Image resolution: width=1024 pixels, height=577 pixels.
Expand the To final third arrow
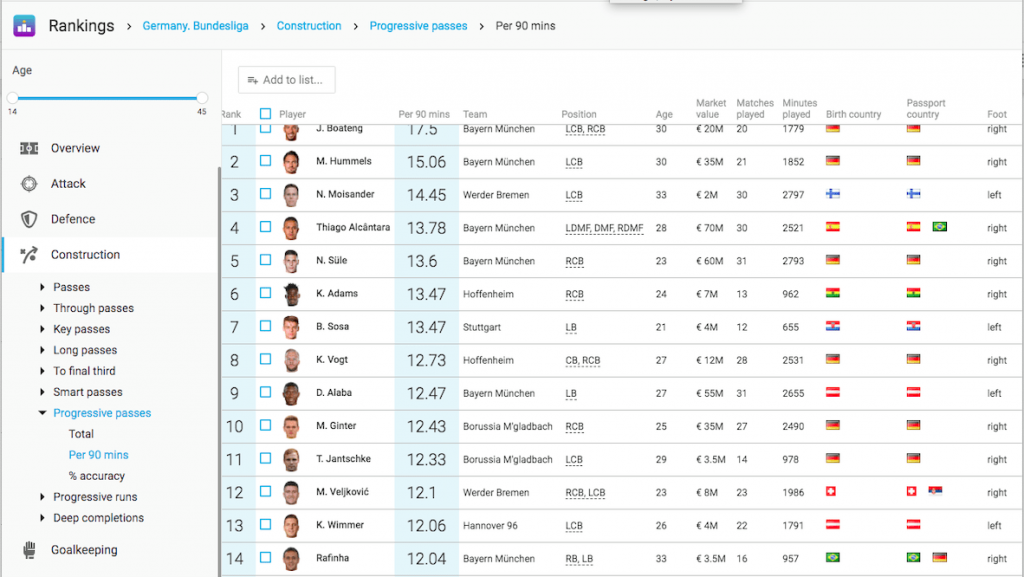click(42, 371)
